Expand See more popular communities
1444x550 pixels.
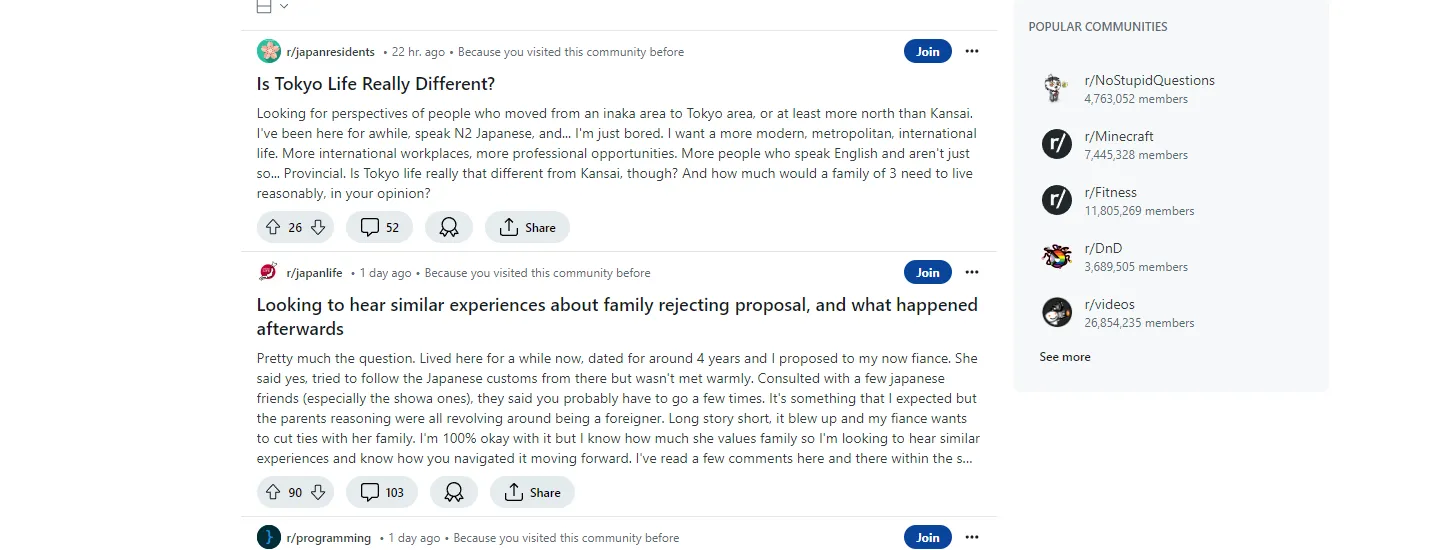[1065, 357]
